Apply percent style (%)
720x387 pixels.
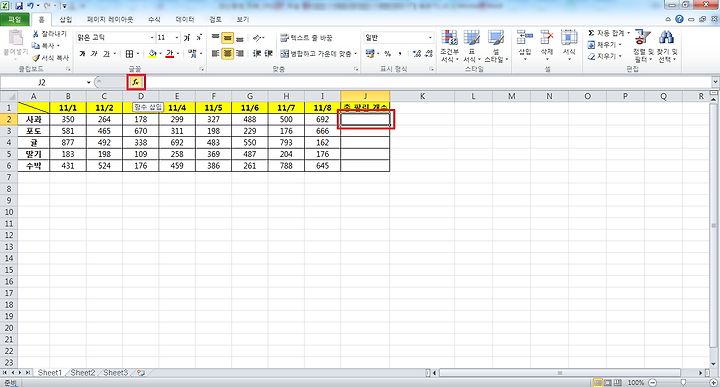(x=387, y=54)
